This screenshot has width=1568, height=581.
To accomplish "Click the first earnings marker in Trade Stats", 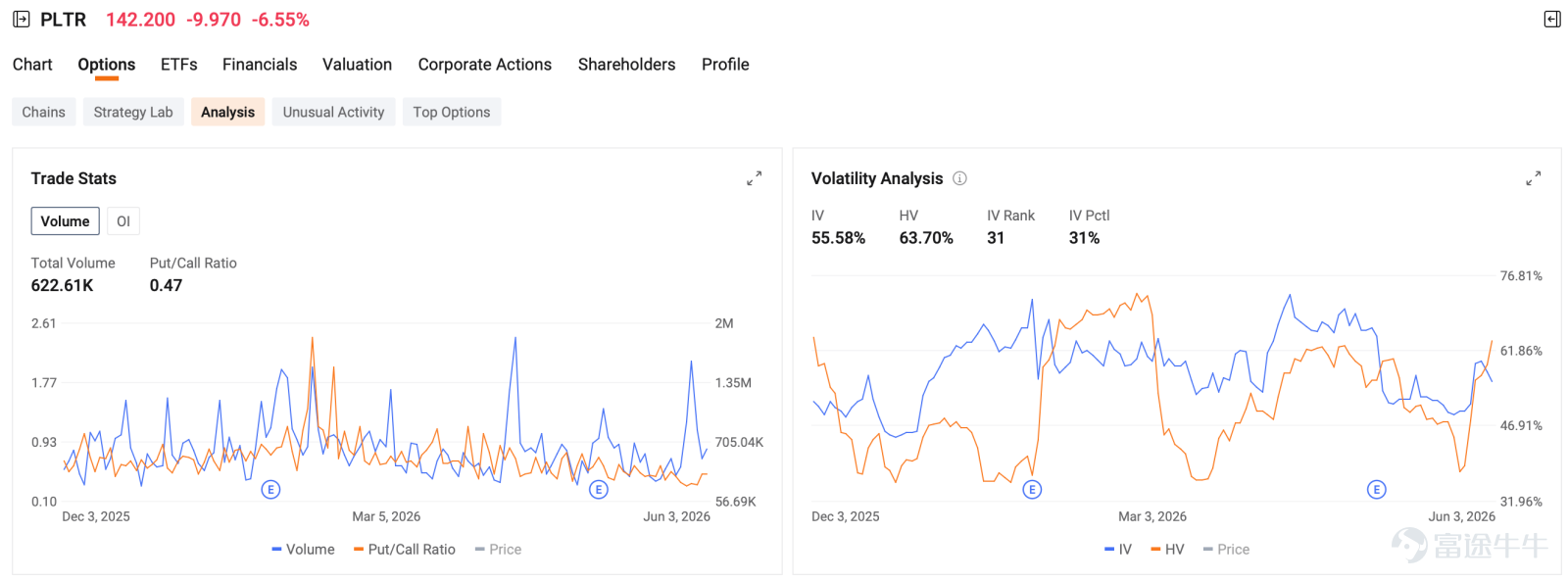I will [271, 489].
